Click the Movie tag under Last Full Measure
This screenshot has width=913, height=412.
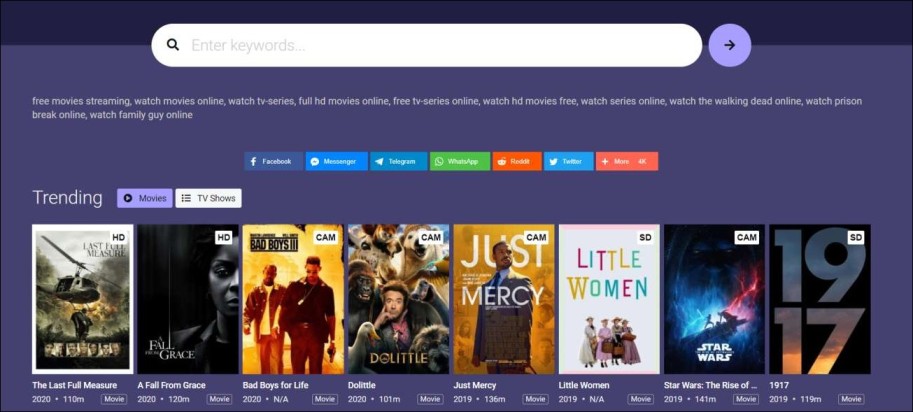[114, 399]
